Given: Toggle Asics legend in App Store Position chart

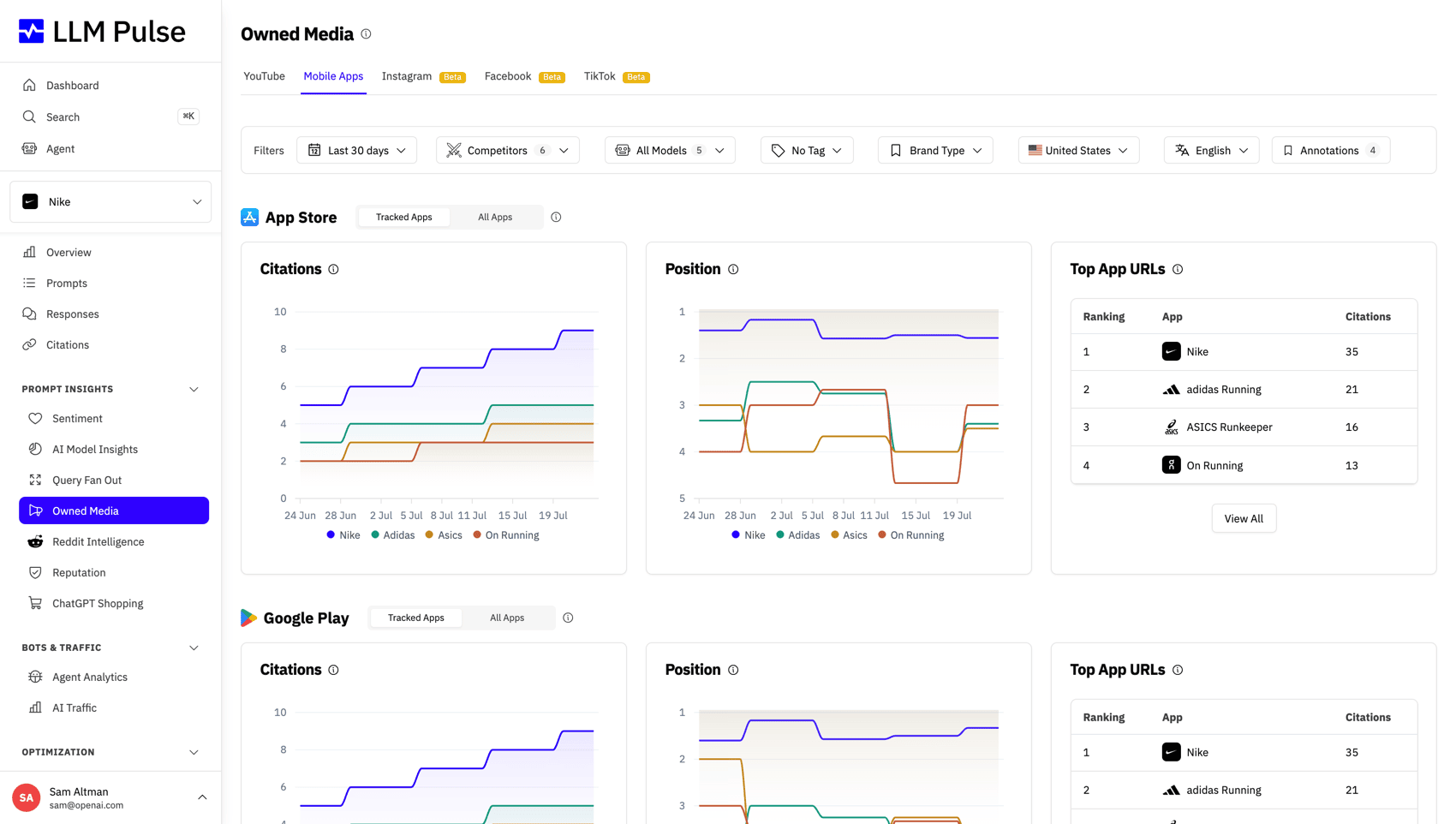Looking at the screenshot, I should click(849, 535).
